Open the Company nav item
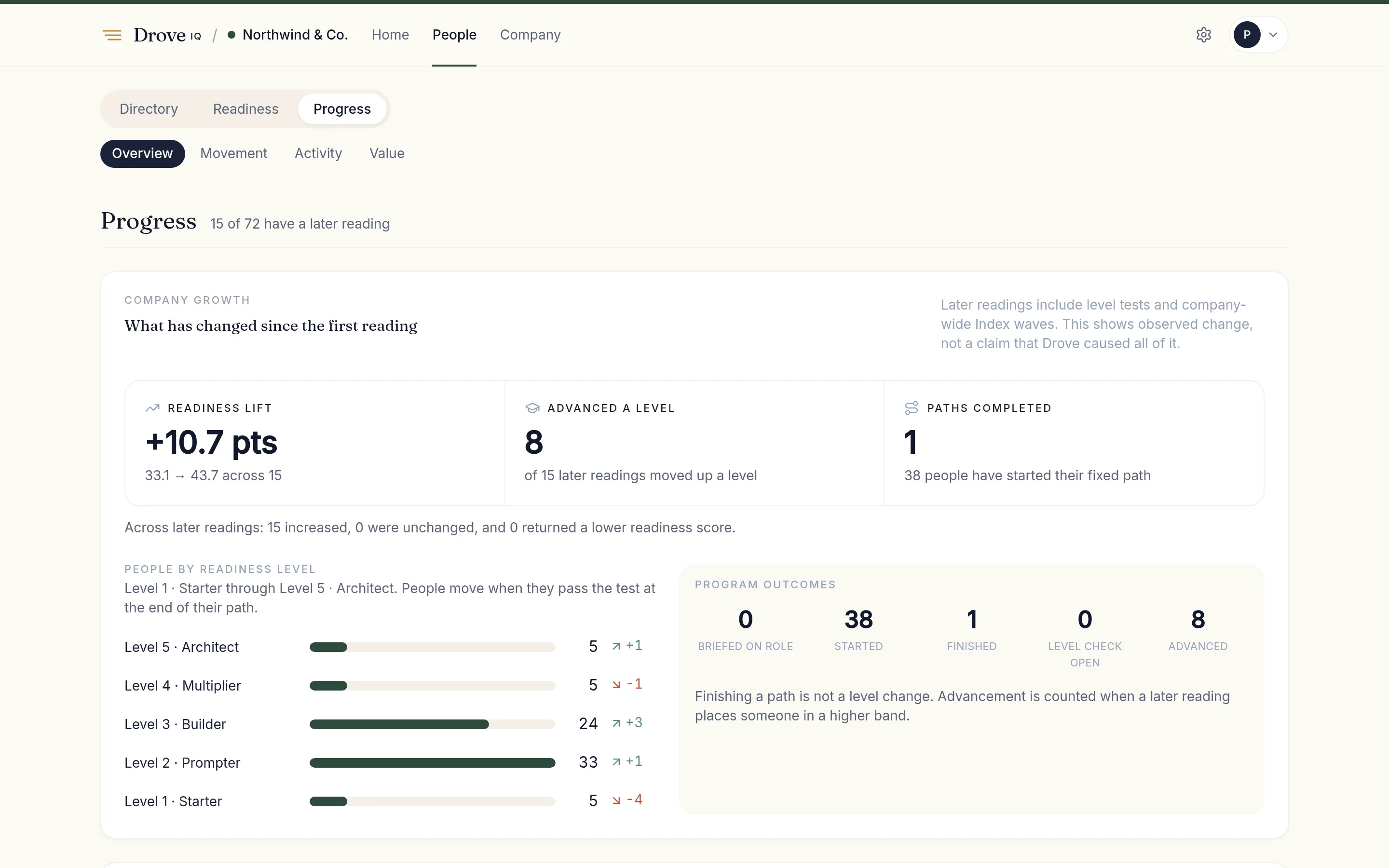 click(x=530, y=35)
